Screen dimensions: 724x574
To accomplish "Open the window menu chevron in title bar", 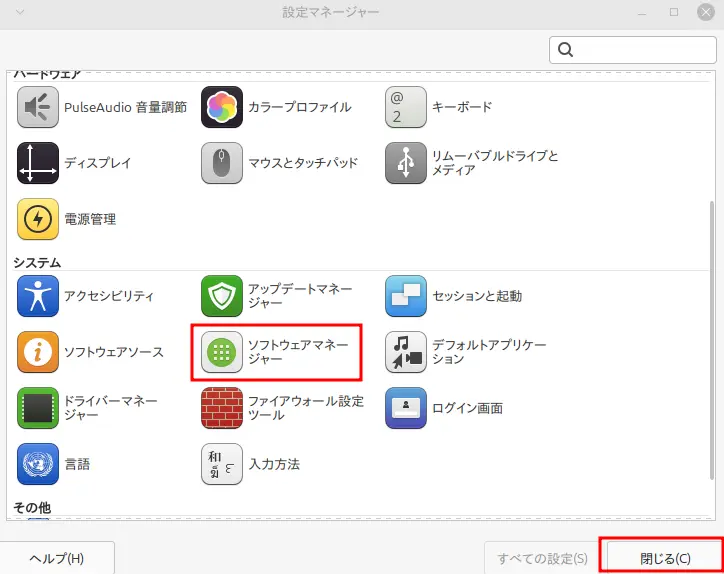I will click(20, 12).
